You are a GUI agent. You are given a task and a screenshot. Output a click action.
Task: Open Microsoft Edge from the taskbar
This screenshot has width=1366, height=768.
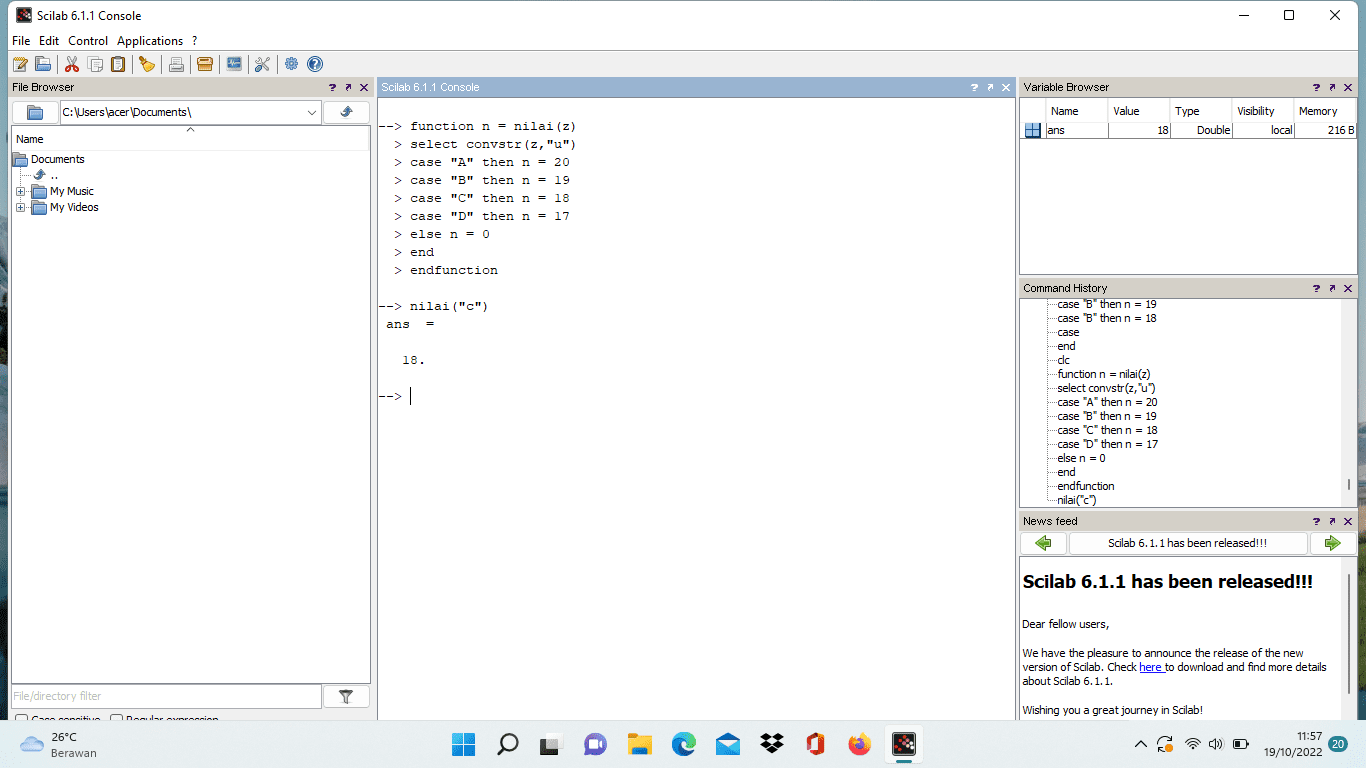[683, 744]
